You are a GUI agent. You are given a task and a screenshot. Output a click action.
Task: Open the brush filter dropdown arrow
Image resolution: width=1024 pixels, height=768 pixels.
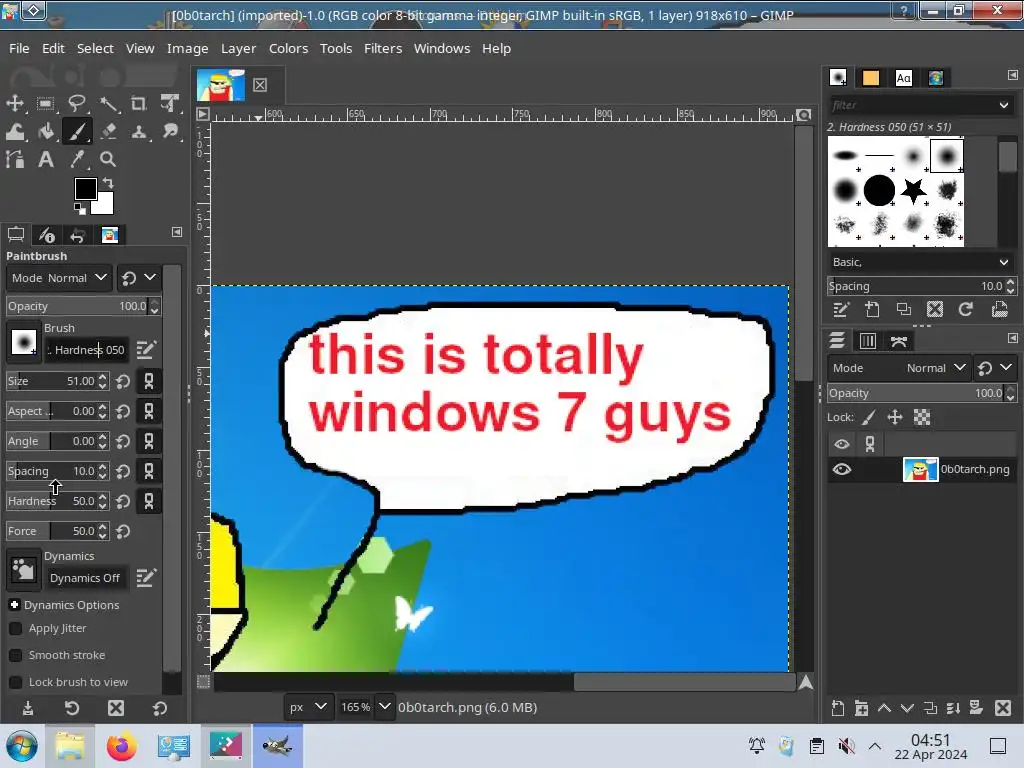(1003, 105)
